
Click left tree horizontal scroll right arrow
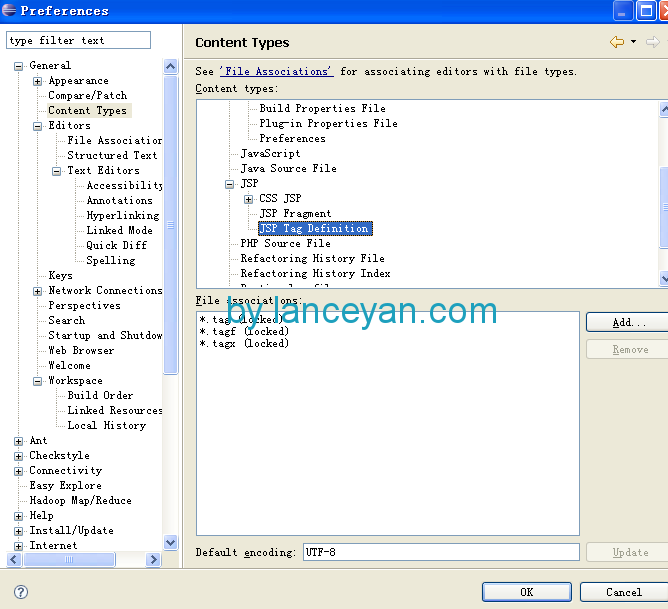pyautogui.click(x=153, y=559)
